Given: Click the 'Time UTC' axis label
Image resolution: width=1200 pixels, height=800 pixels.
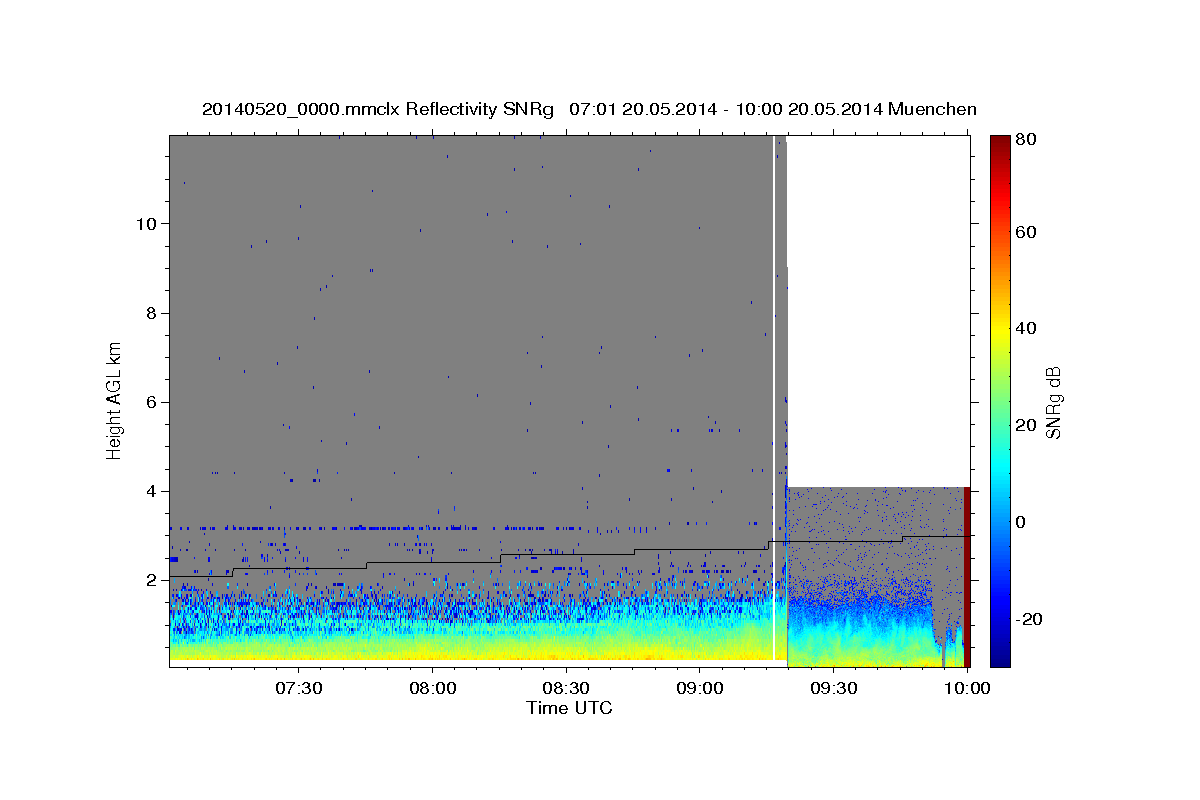Looking at the screenshot, I should [x=569, y=708].
